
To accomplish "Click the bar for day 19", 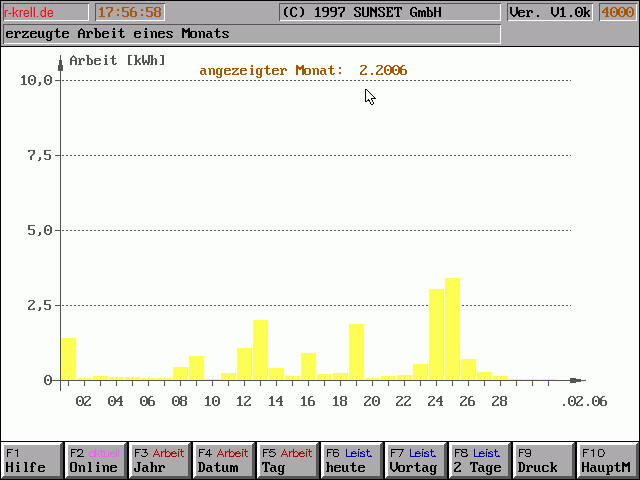I will [356, 352].
